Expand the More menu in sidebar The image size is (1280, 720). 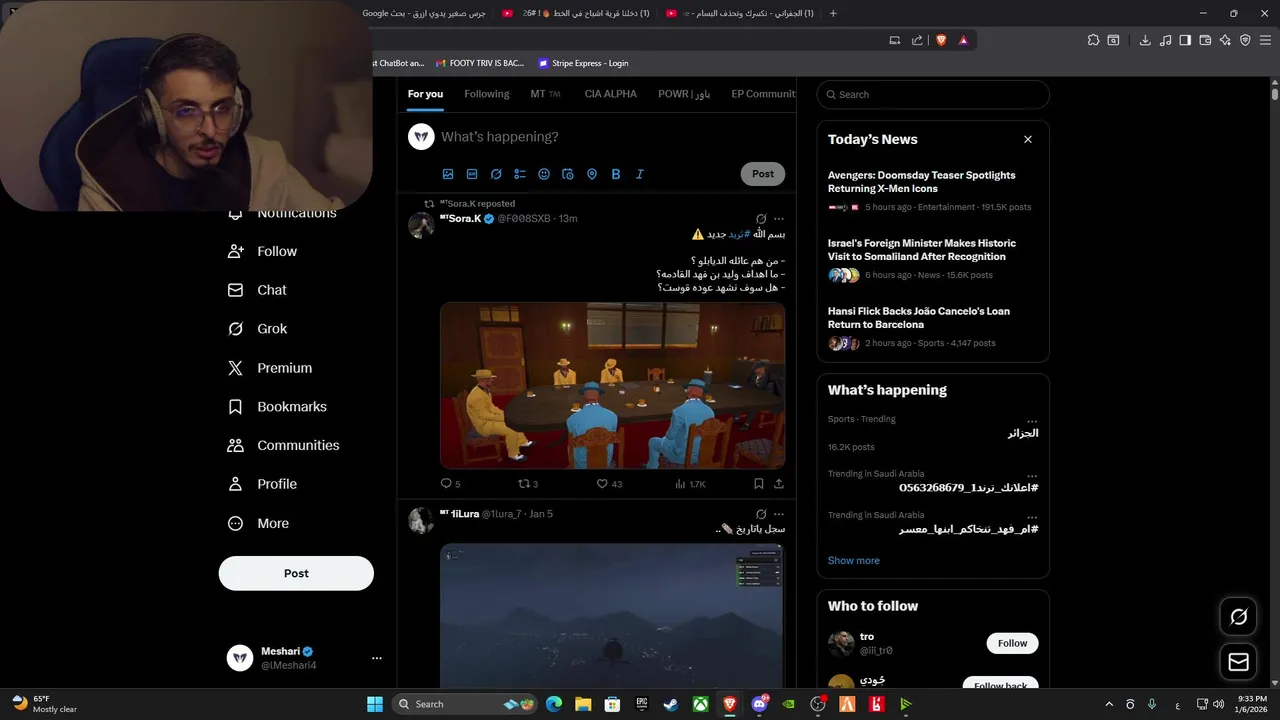click(x=258, y=523)
